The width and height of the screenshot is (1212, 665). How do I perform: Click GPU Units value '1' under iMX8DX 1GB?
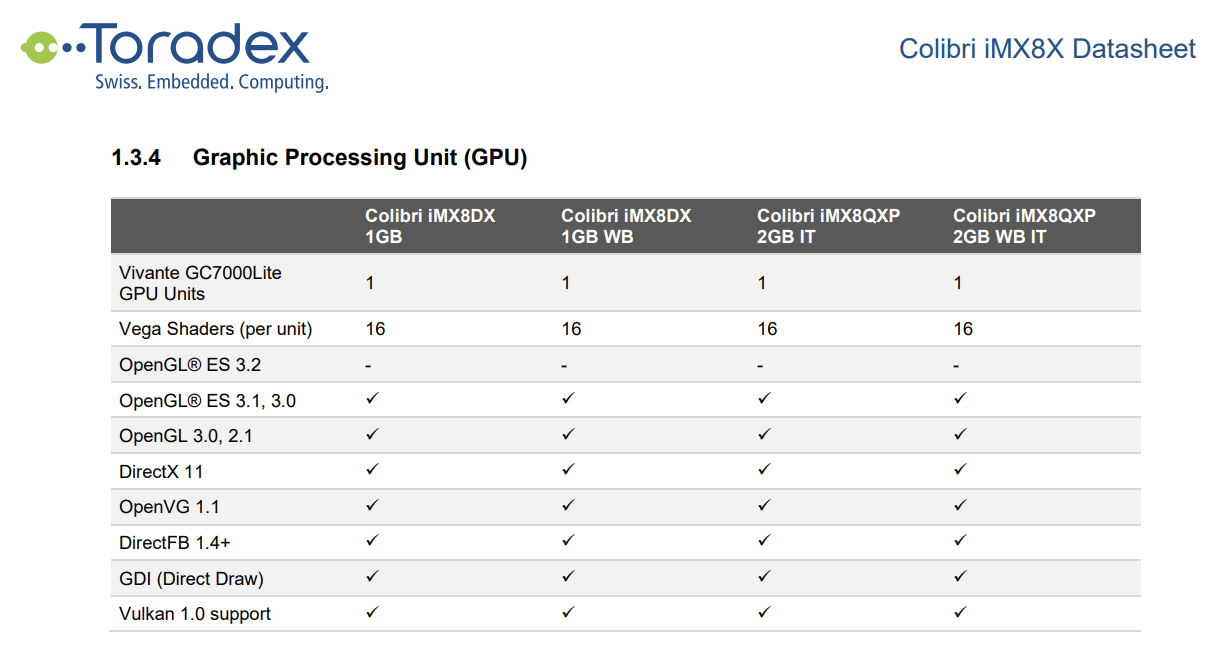pyautogui.click(x=370, y=283)
